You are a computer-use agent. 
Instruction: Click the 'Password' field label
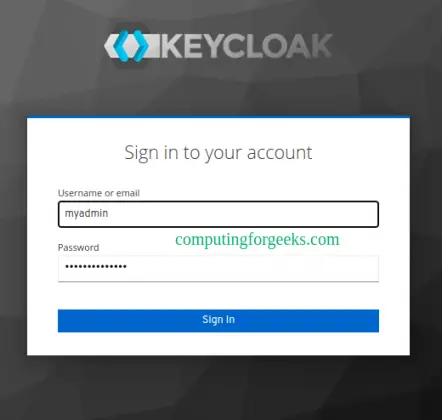coord(78,248)
